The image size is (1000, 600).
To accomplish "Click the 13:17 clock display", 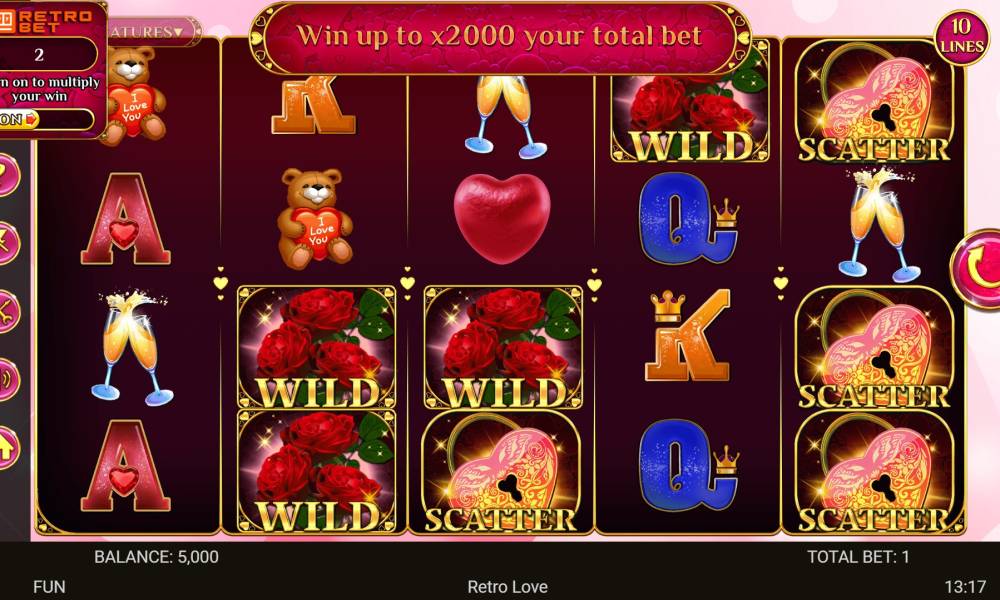I will point(965,587).
